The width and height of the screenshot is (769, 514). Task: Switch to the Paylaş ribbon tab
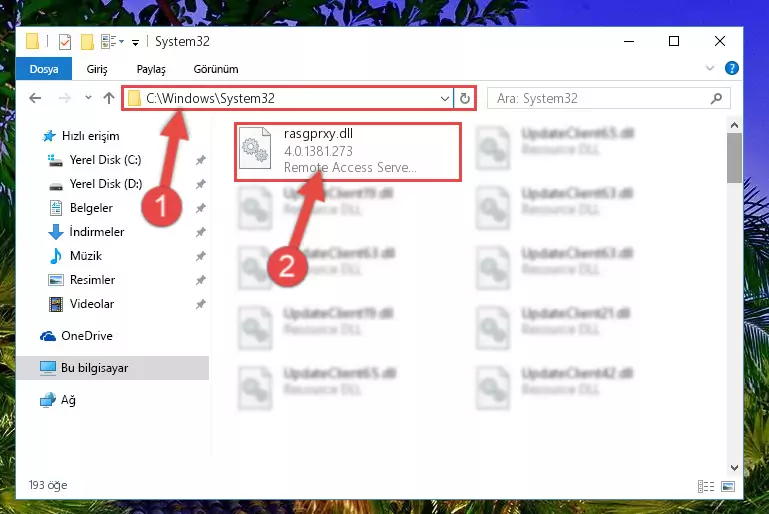[151, 69]
